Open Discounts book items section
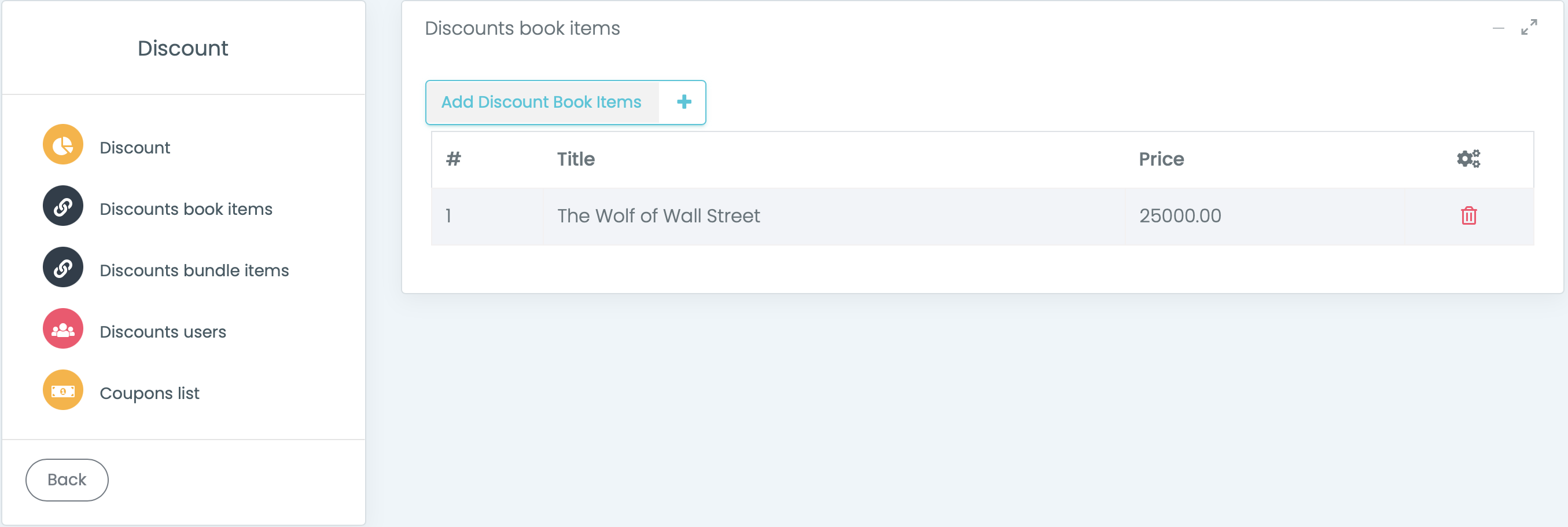Viewport: 1568px width, 527px height. point(186,210)
